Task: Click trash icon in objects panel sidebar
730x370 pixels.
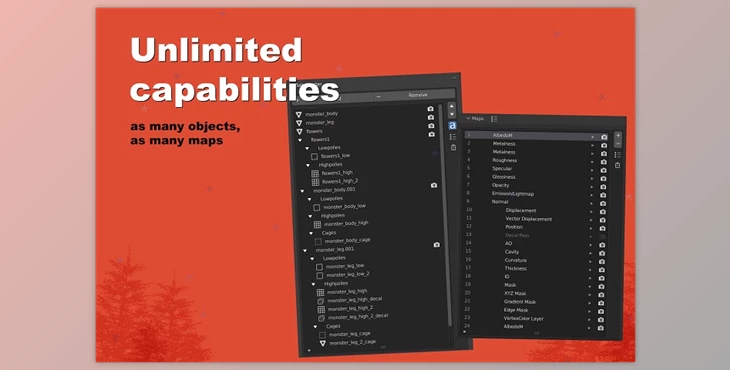Action: point(453,148)
